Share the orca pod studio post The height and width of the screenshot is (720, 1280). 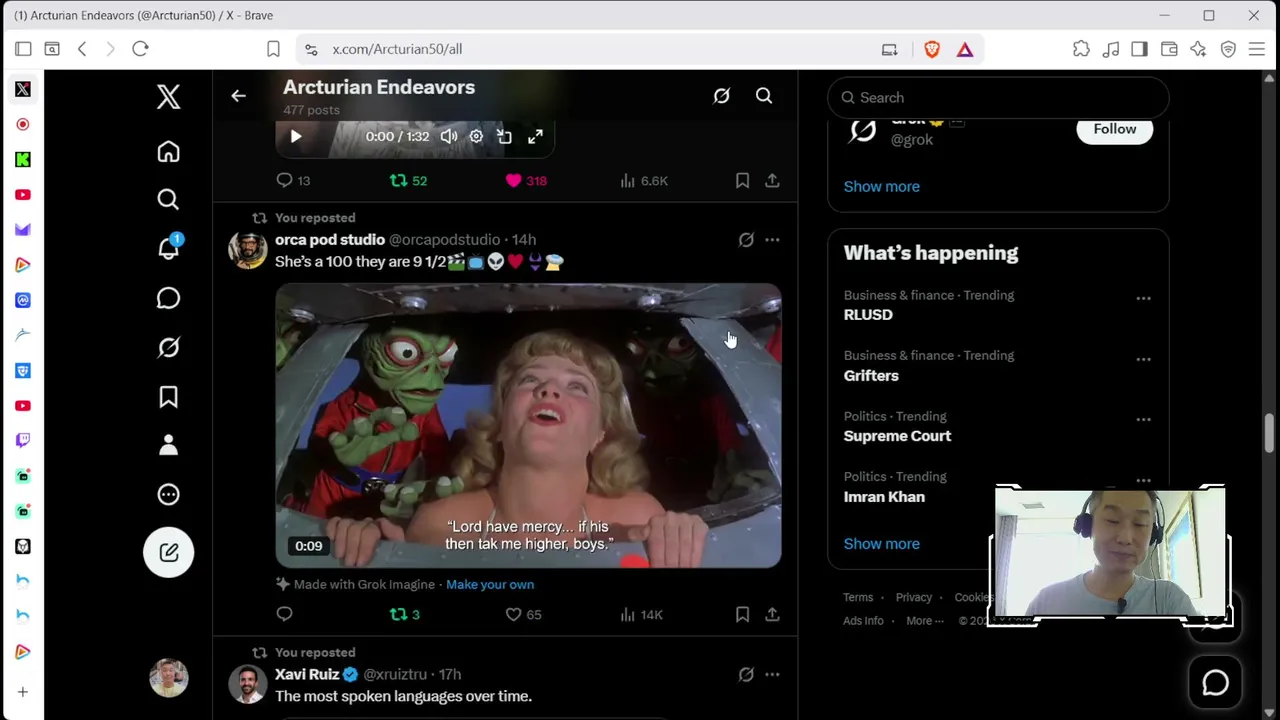(772, 614)
